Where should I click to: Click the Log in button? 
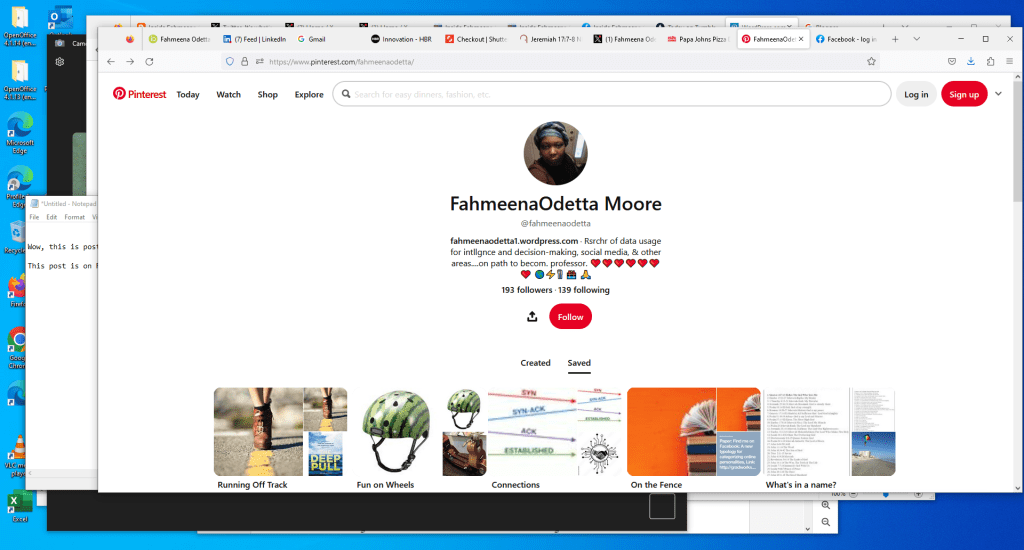coord(916,94)
